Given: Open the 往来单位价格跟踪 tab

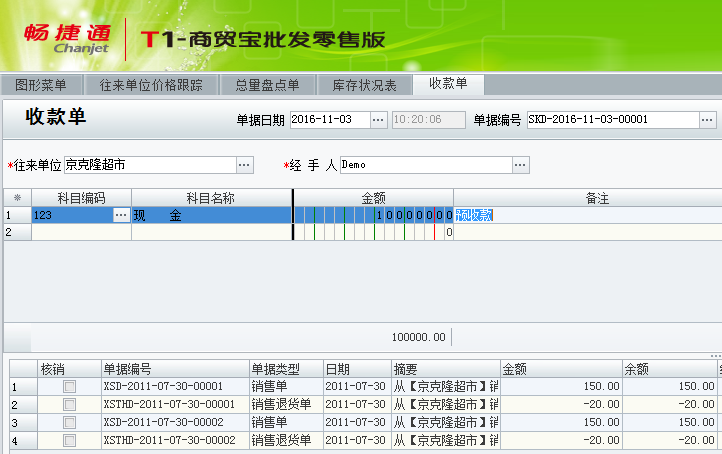Looking at the screenshot, I should coord(151,85).
